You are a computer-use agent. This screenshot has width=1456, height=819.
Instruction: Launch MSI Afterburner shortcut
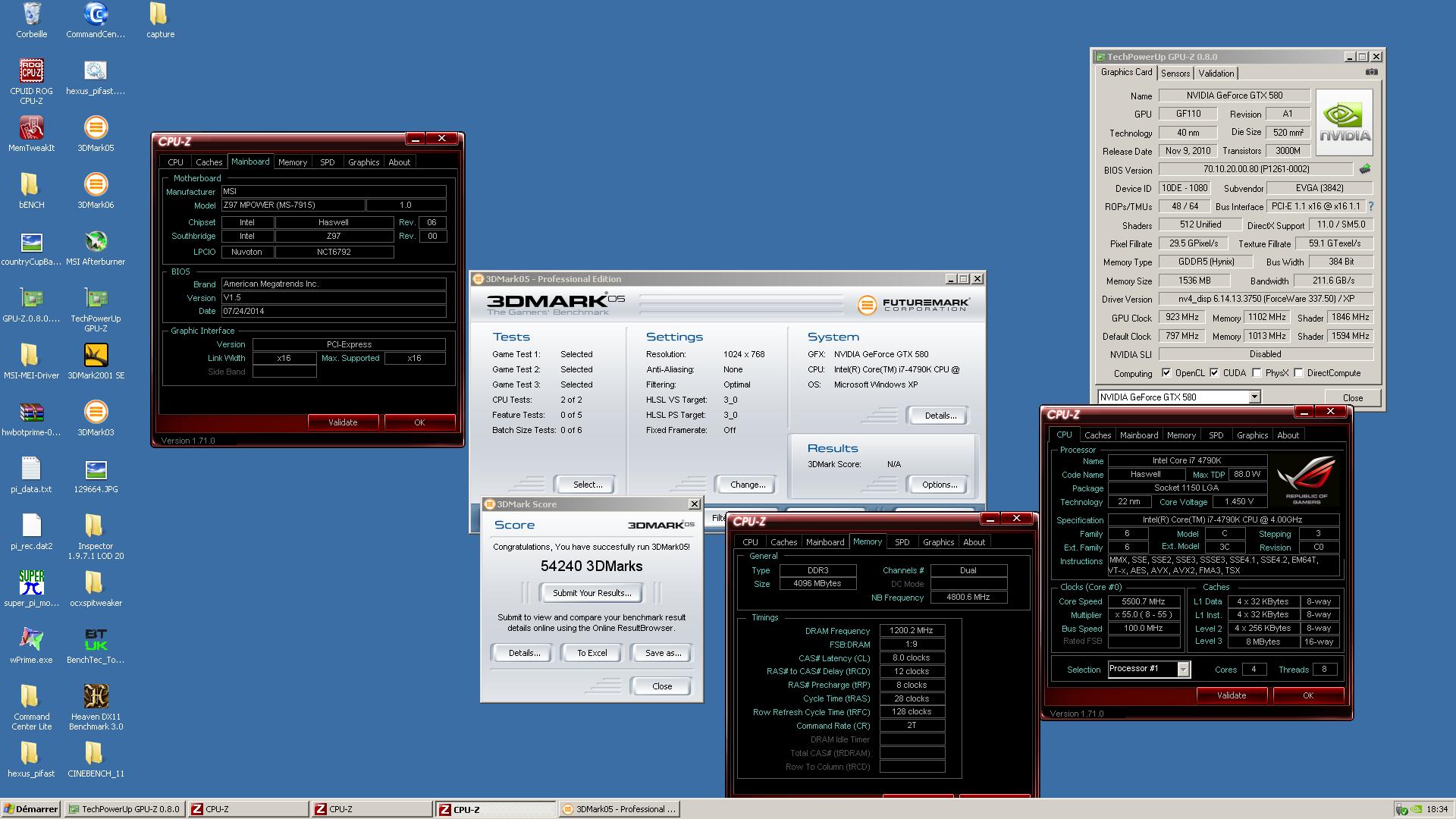96,242
